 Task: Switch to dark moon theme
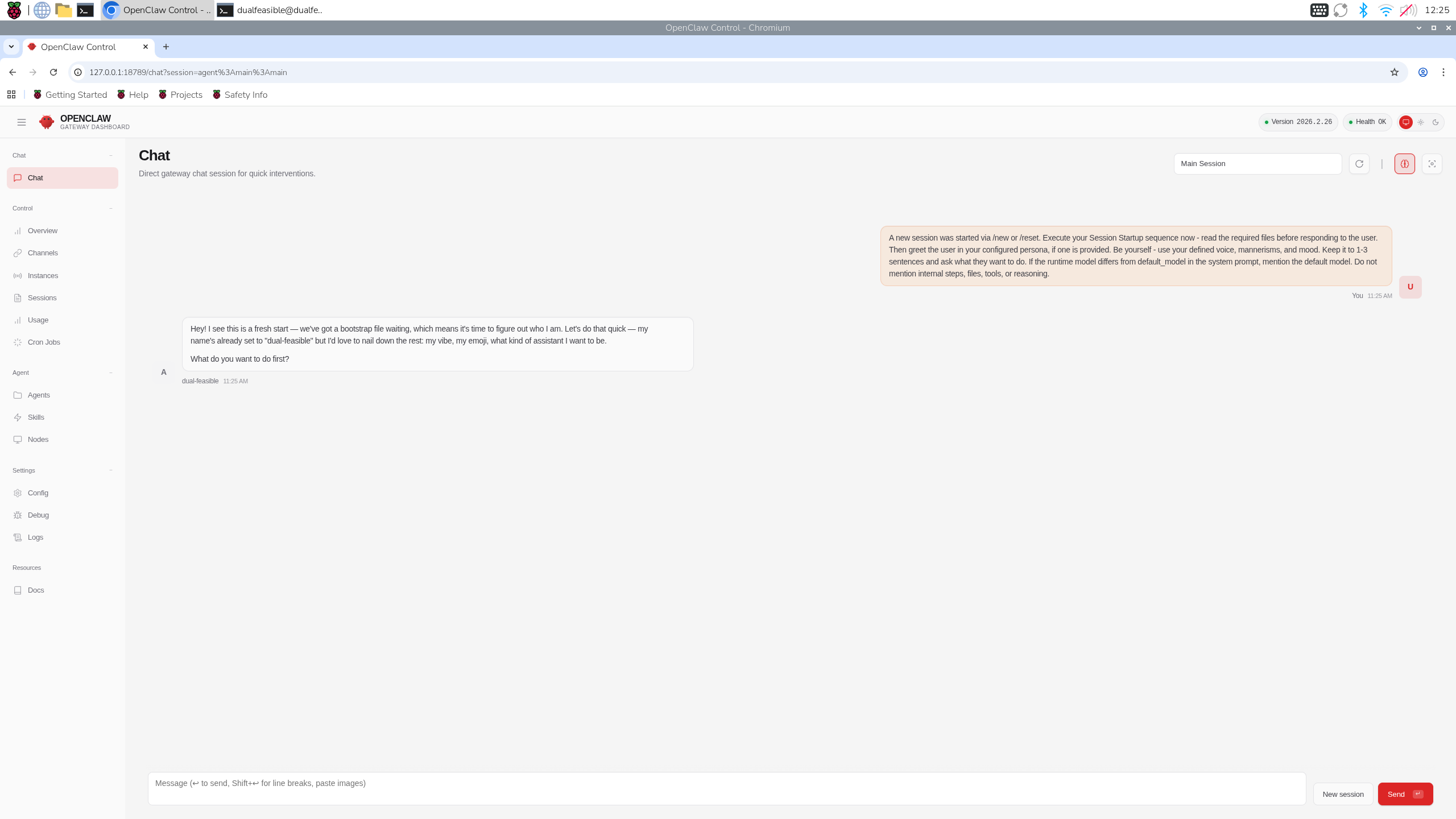pos(1436,122)
